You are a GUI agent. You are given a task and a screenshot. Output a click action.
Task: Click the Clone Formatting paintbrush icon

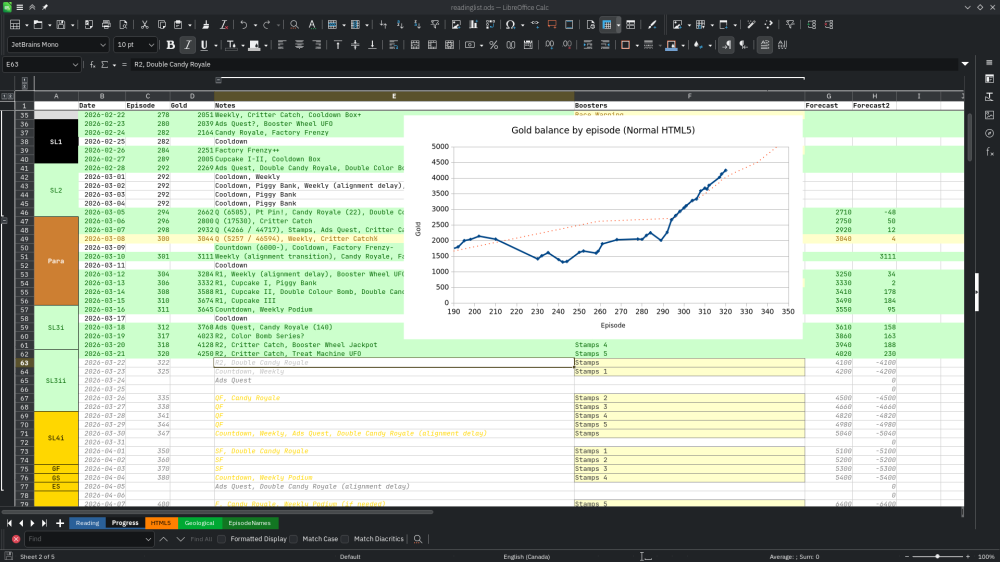point(205,25)
